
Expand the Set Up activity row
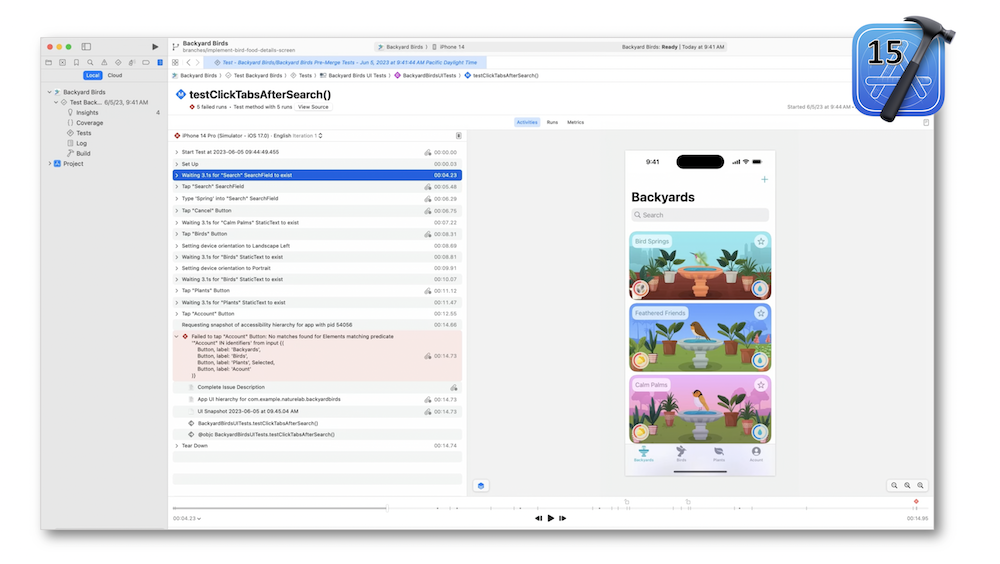[177, 164]
